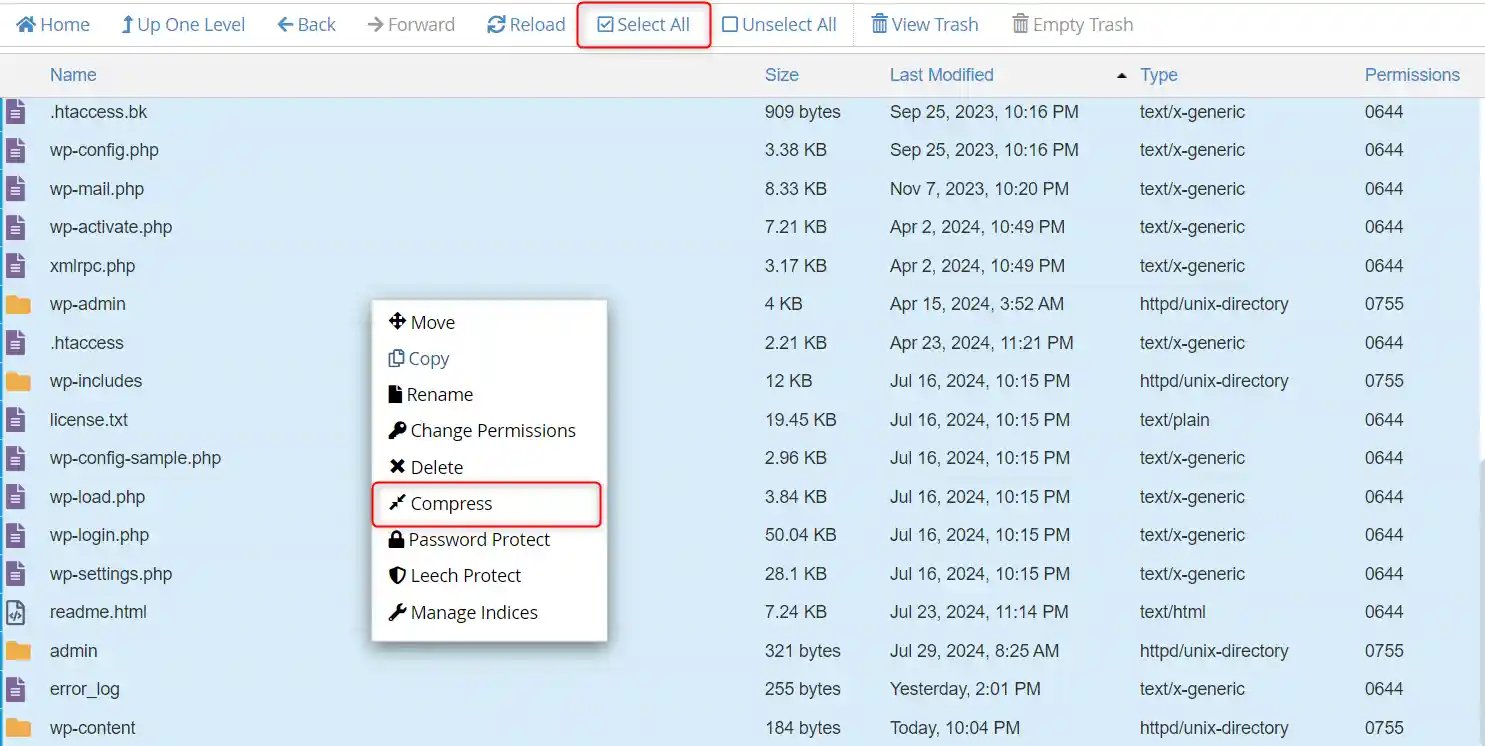Select the error_log file name

[x=85, y=689]
